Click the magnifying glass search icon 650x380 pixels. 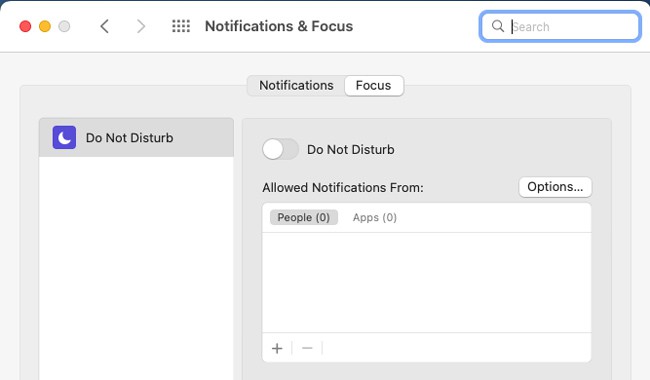497,26
